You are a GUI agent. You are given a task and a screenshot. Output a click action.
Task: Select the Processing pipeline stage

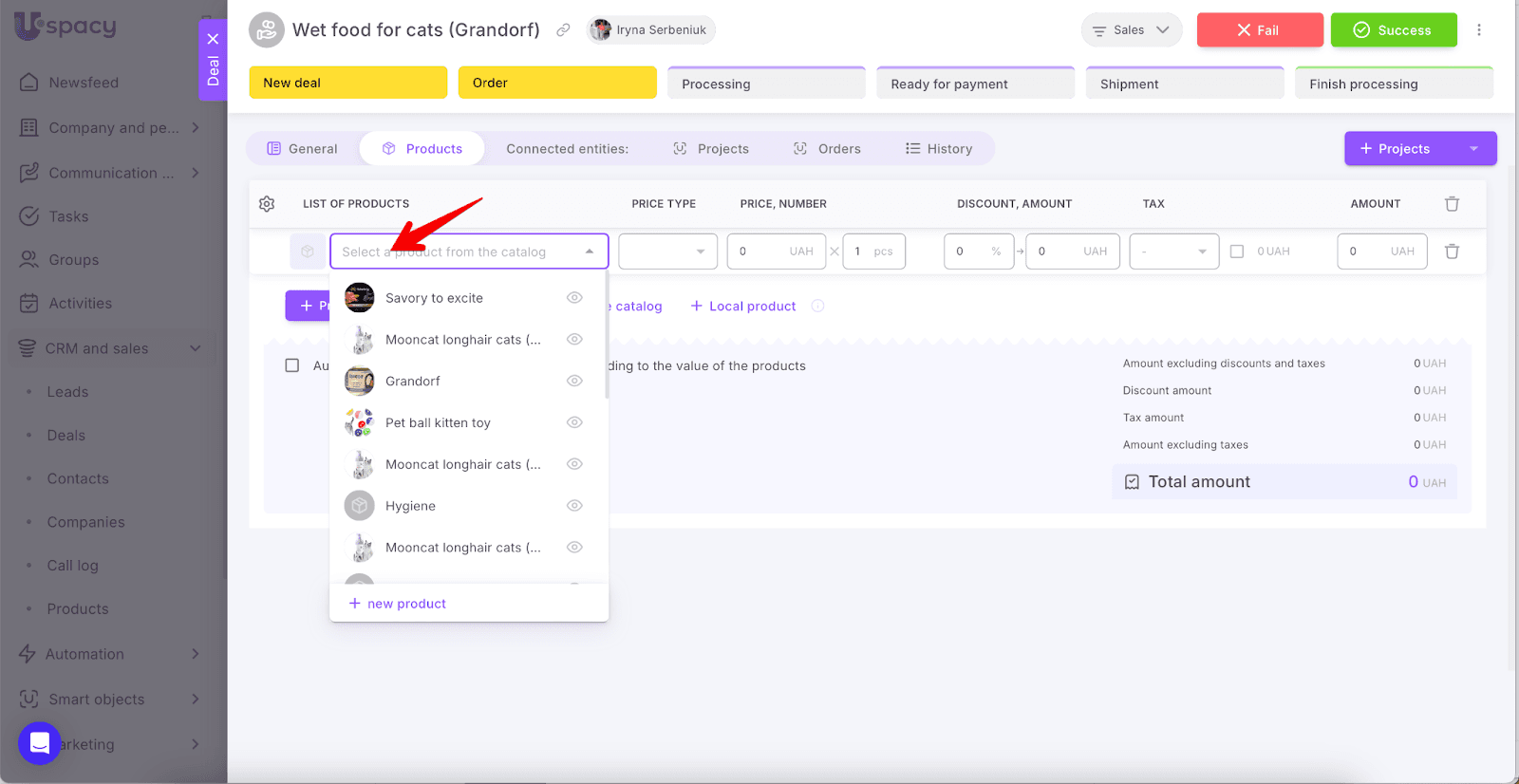(x=765, y=84)
